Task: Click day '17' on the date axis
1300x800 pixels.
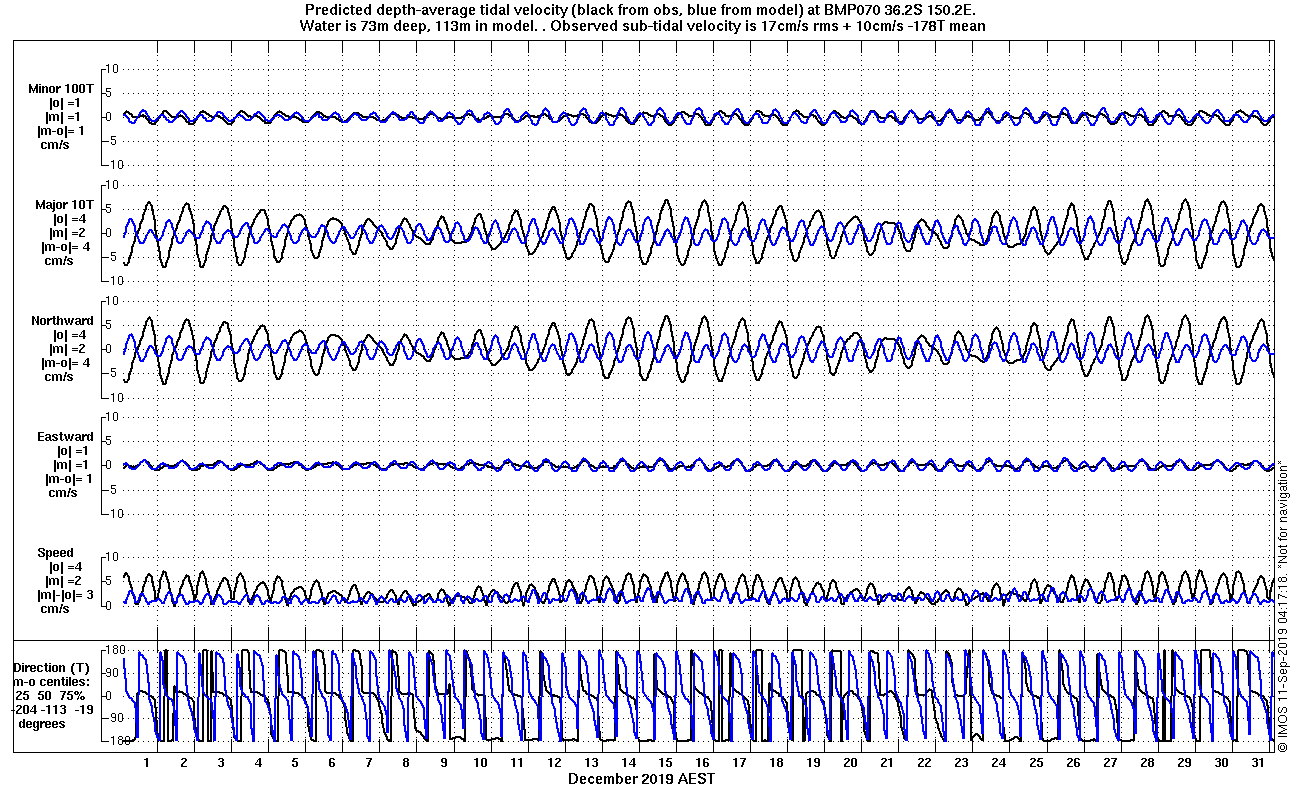Action: click(x=739, y=762)
